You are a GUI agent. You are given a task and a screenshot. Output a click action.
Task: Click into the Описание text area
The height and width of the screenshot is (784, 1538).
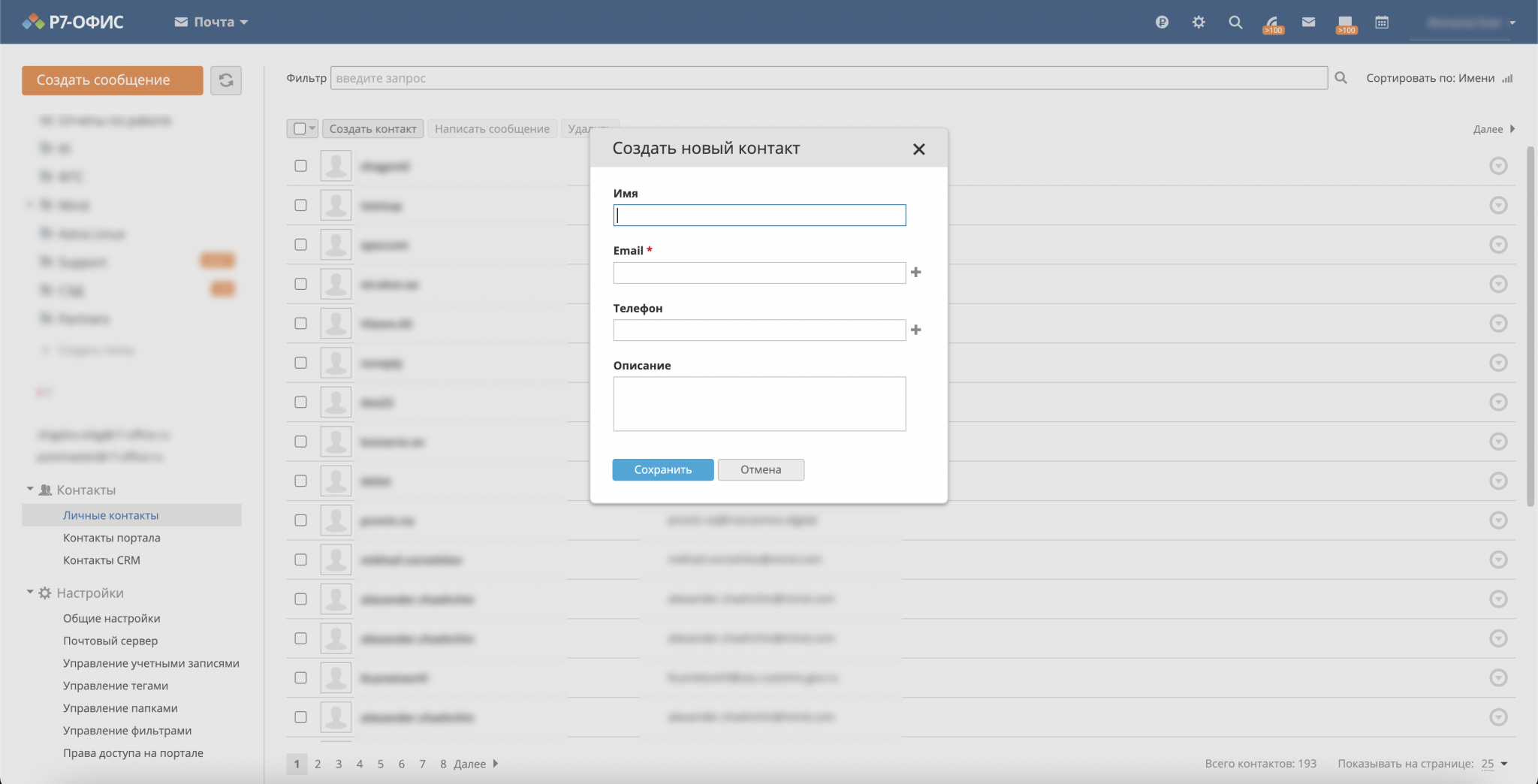pos(759,404)
